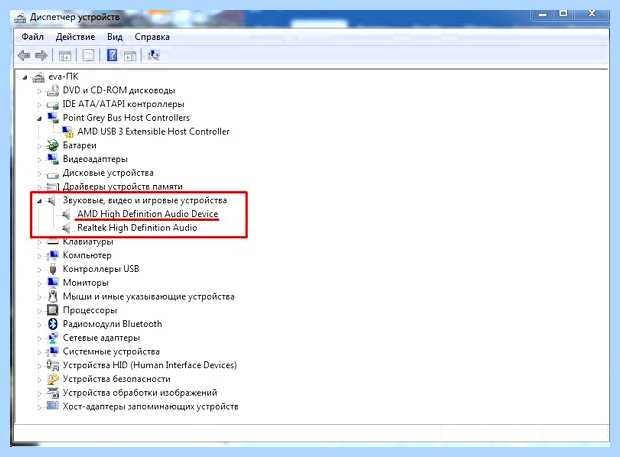The width and height of the screenshot is (620, 457).
Task: Open the Справка menu
Action: click(x=152, y=37)
